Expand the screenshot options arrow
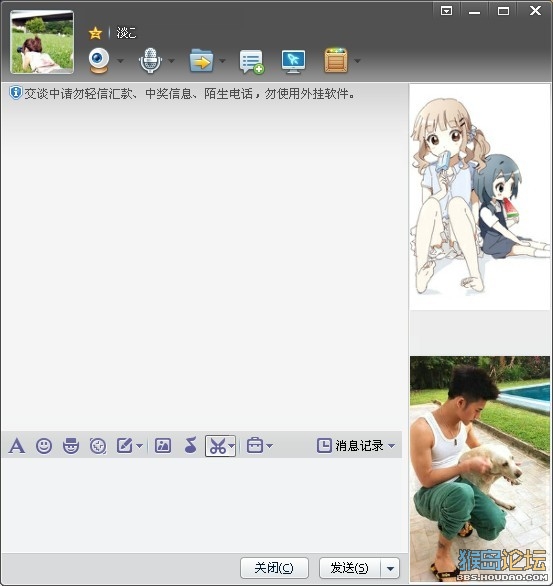Screen dimensions: 553x586 click(232, 446)
